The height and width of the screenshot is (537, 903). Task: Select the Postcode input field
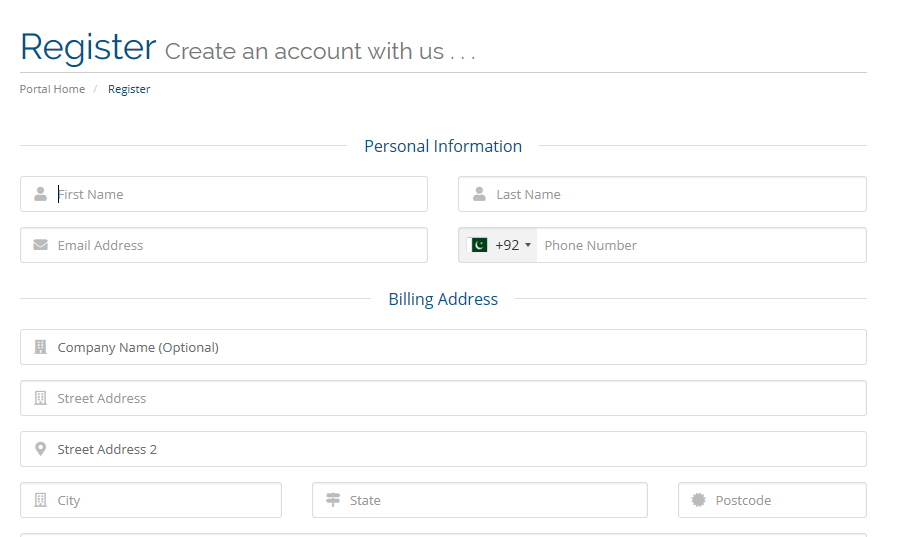tap(772, 500)
